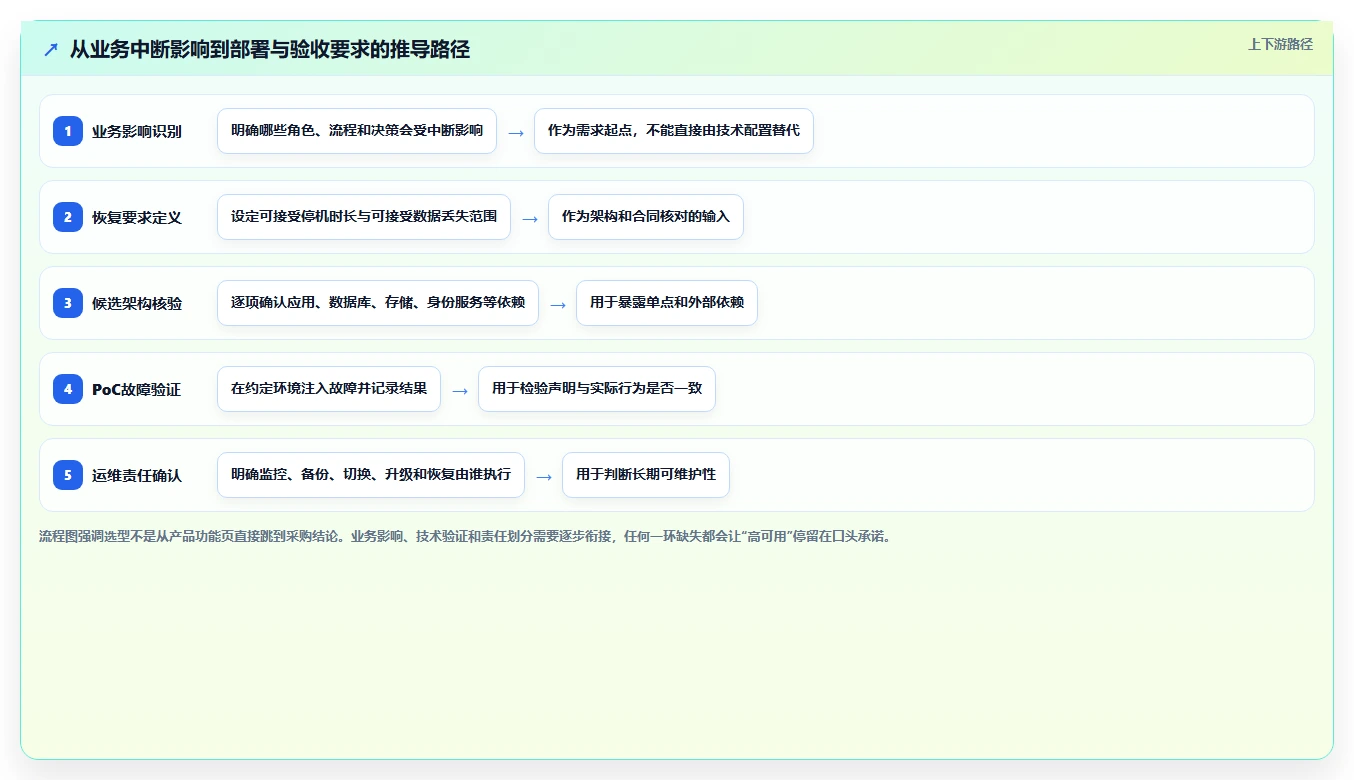Click the box 用于暴露单点和外部依赖

click(x=667, y=303)
